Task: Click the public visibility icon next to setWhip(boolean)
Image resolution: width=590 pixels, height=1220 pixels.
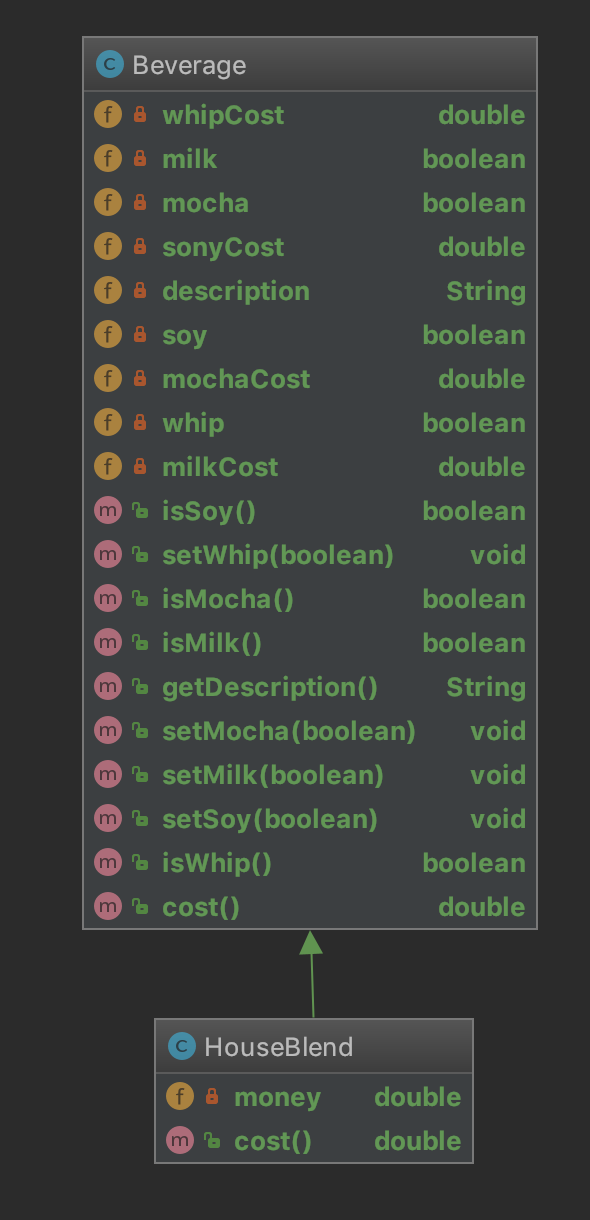Action: coord(140,555)
